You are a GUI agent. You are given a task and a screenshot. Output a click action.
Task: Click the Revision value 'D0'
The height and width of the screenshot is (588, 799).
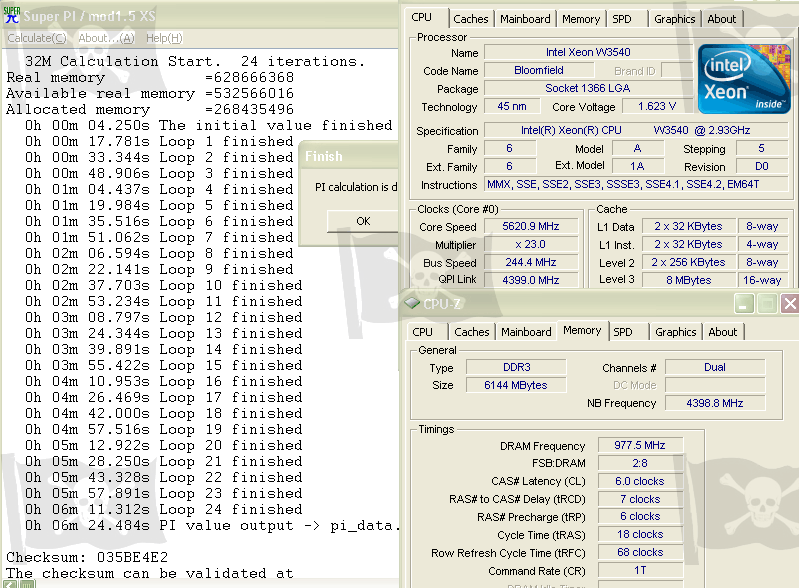pos(761,167)
